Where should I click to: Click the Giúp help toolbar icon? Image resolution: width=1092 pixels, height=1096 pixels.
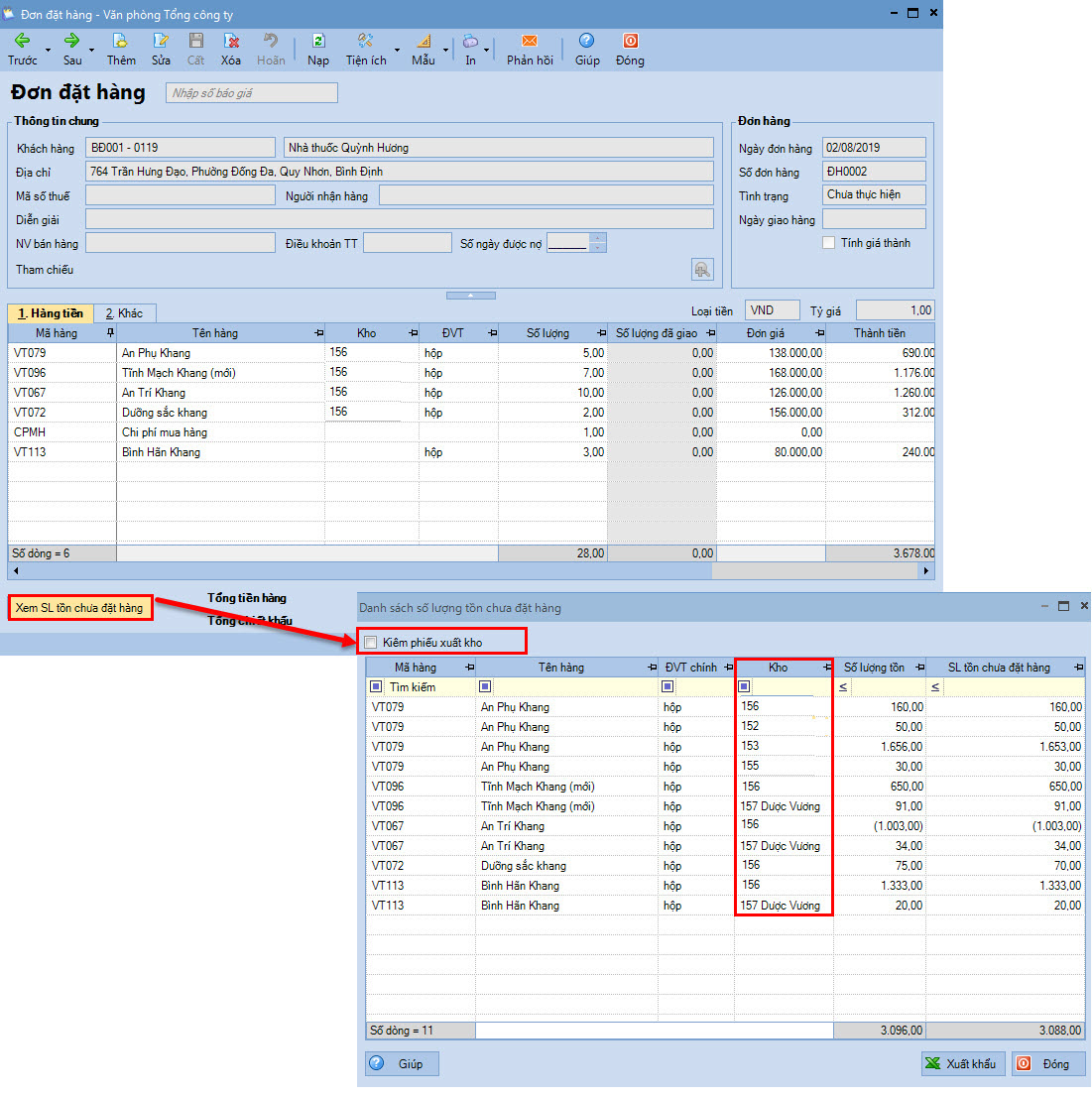587,42
